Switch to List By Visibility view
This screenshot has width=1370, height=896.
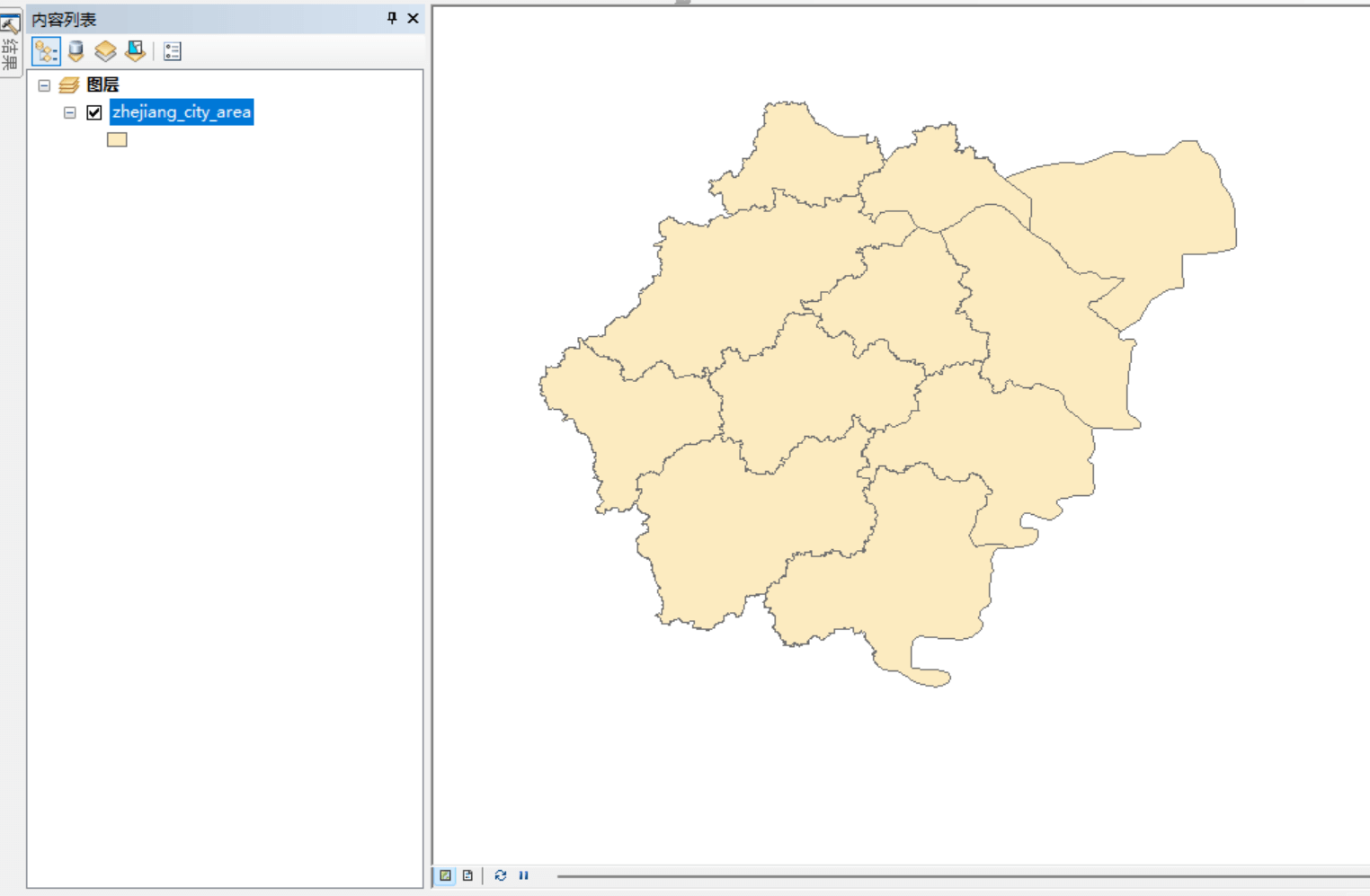(105, 51)
